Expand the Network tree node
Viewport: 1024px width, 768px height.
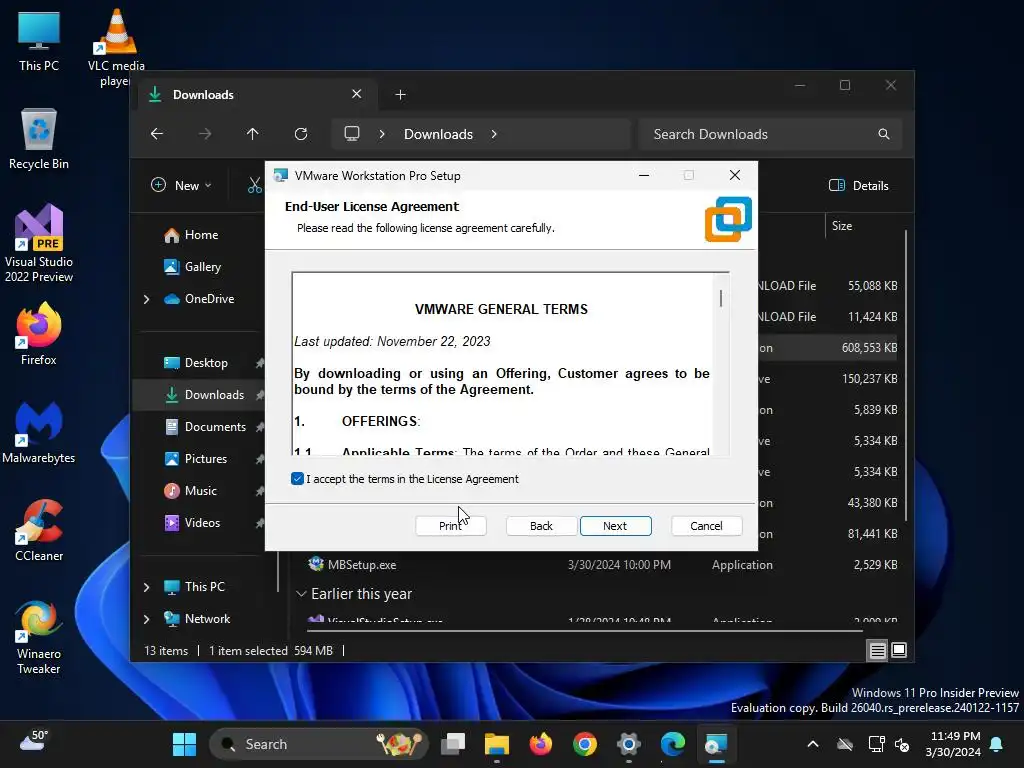(146, 619)
